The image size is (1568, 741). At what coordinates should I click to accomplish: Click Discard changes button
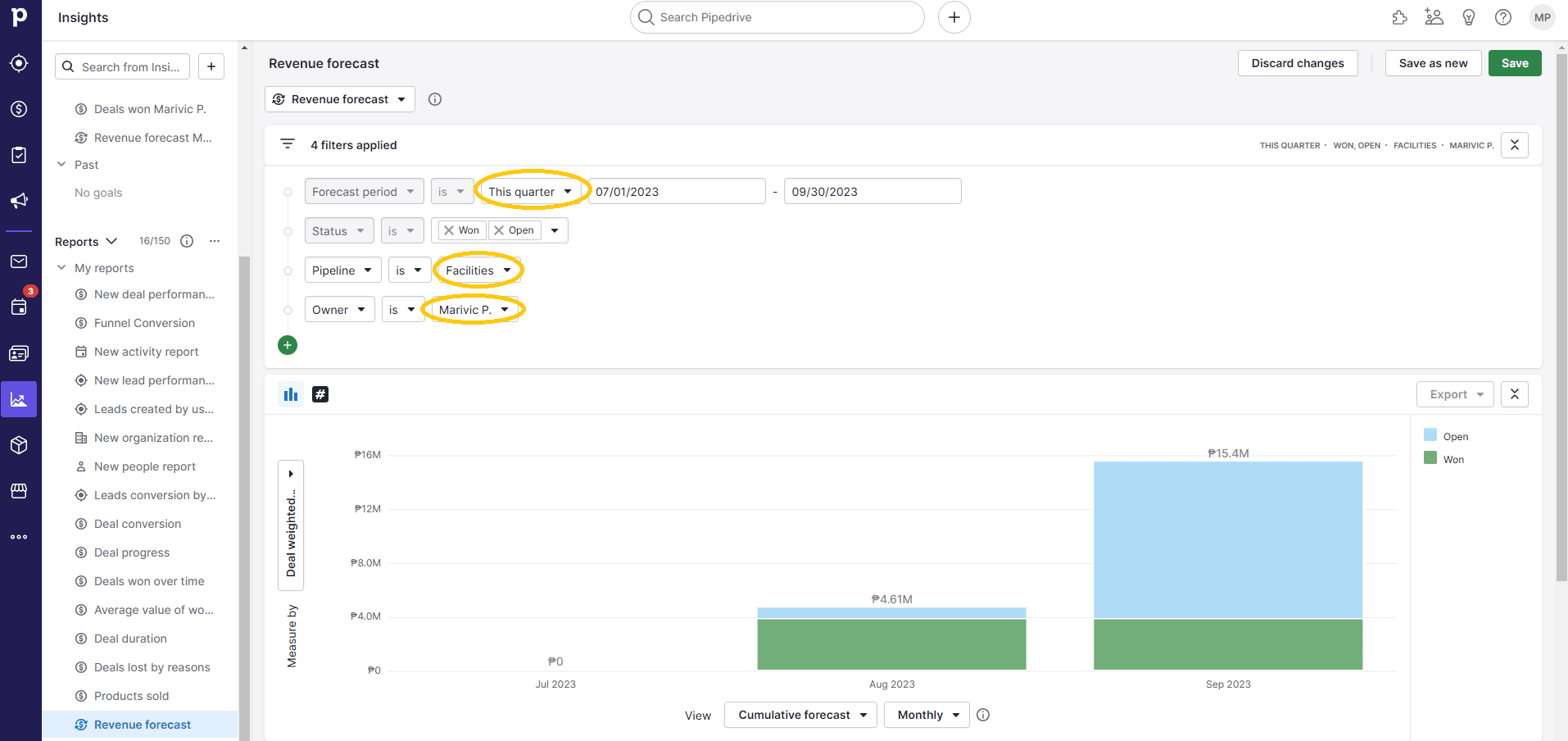click(1298, 63)
